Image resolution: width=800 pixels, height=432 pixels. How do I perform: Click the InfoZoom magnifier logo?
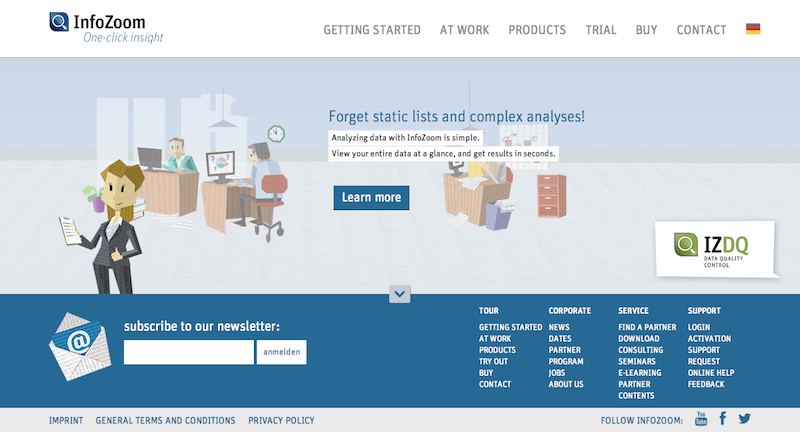point(59,22)
